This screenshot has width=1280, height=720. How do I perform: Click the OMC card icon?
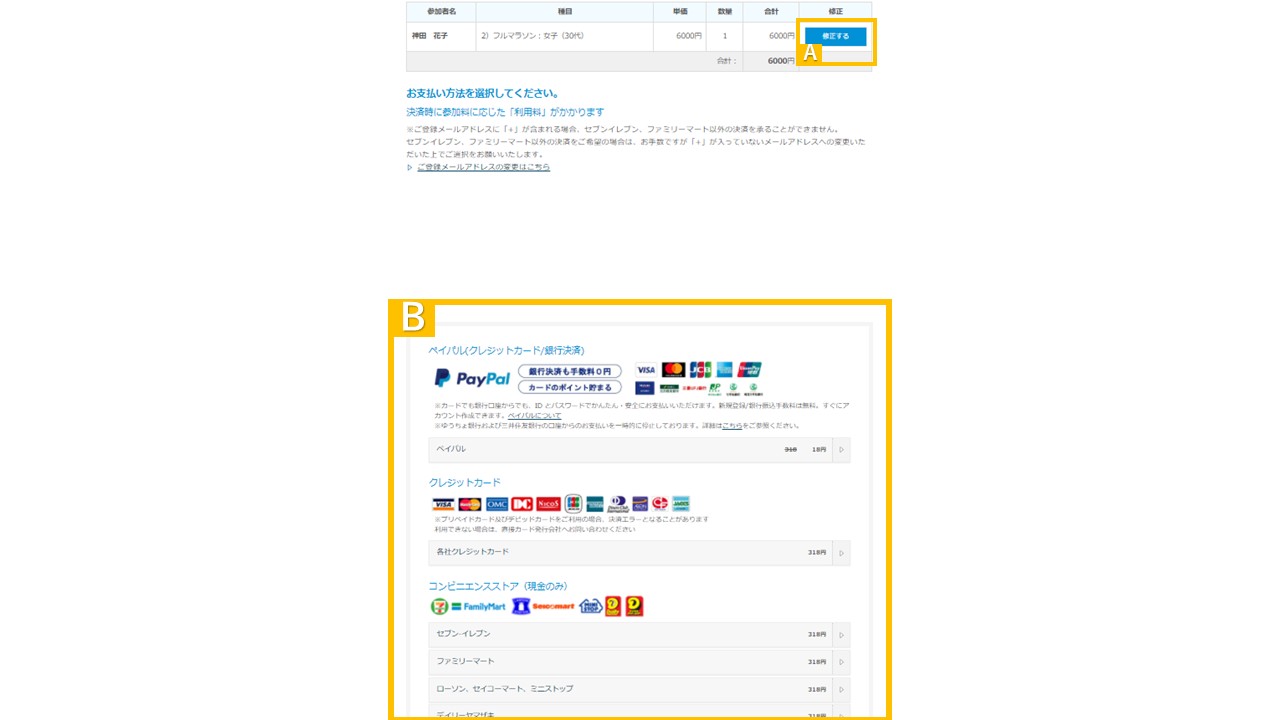(497, 504)
